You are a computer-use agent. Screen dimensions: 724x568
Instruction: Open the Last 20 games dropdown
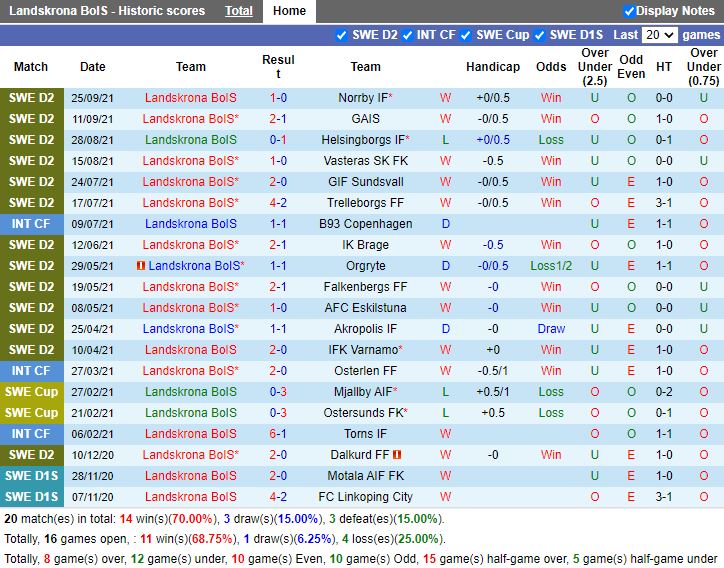(660, 35)
